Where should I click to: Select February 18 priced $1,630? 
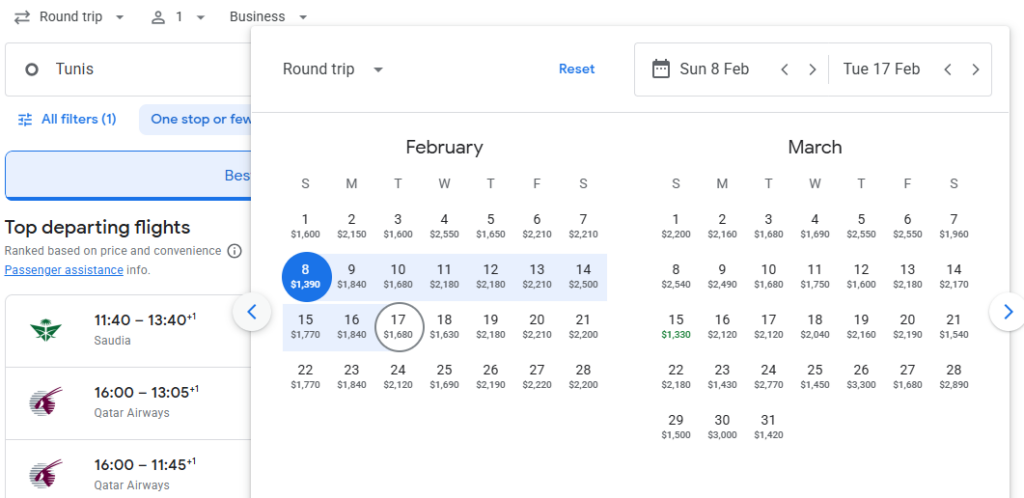[x=444, y=326]
